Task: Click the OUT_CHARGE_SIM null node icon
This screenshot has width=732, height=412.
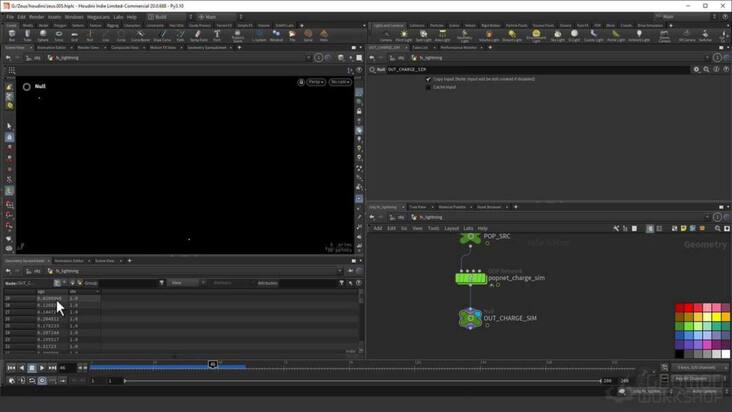Action: pos(470,318)
